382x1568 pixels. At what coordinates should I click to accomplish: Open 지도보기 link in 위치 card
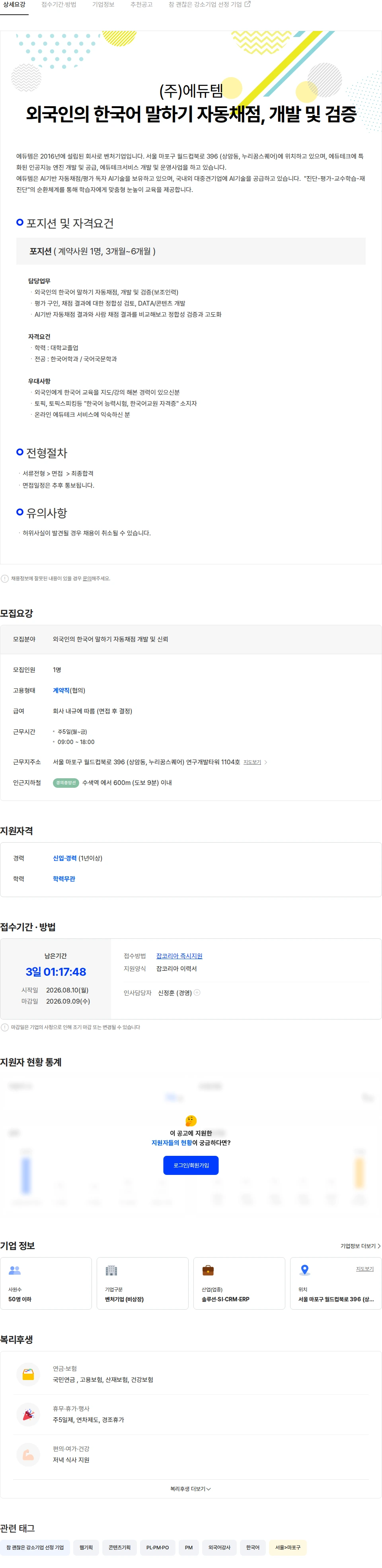click(364, 1269)
